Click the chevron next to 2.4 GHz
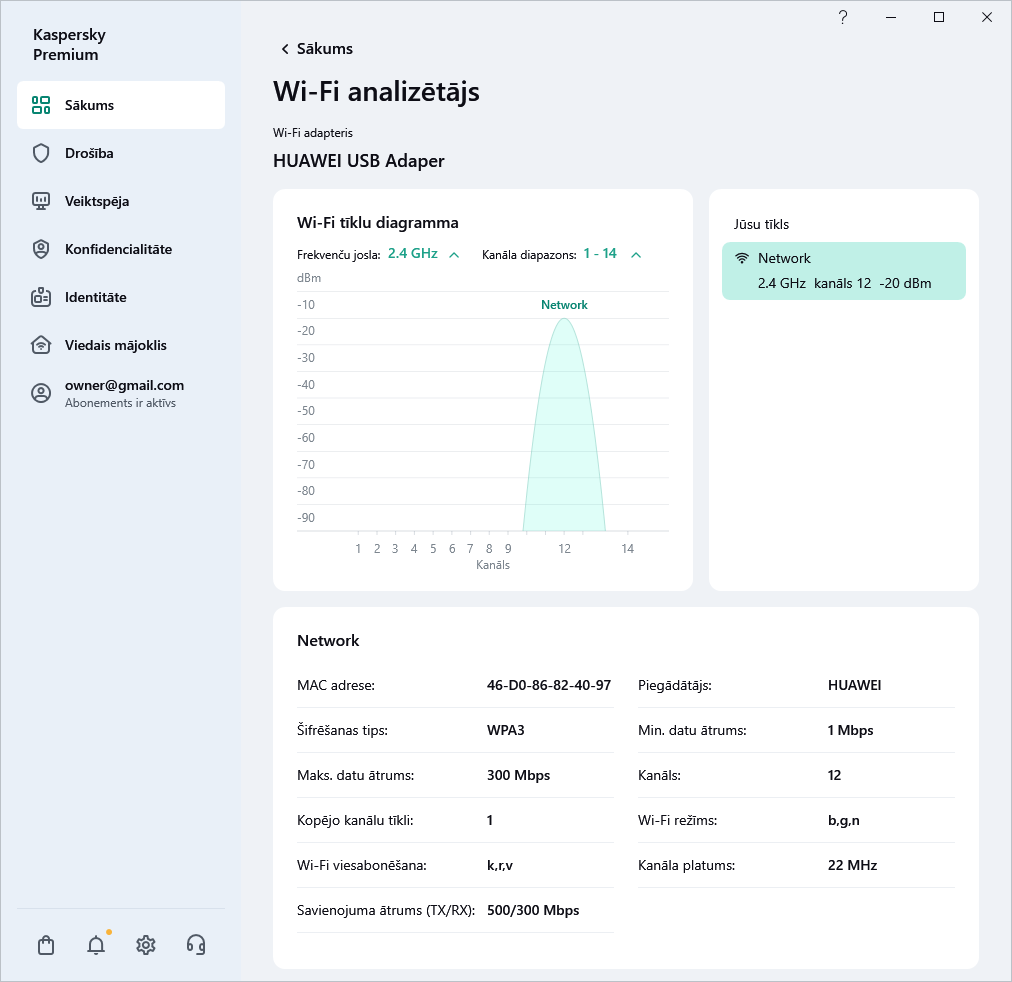Screen dimensions: 1012x982 (454, 254)
